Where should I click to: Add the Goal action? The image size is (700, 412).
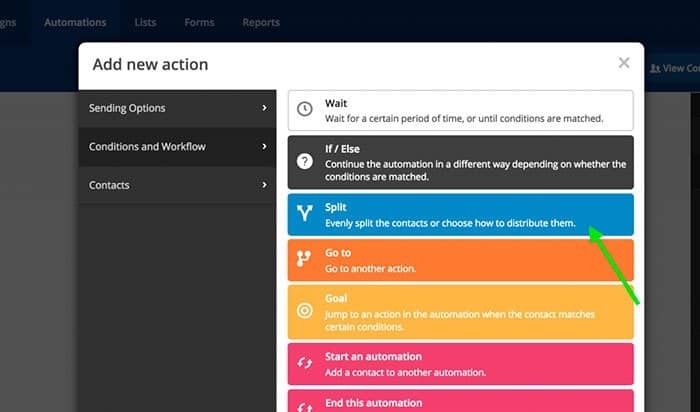[x=460, y=312]
